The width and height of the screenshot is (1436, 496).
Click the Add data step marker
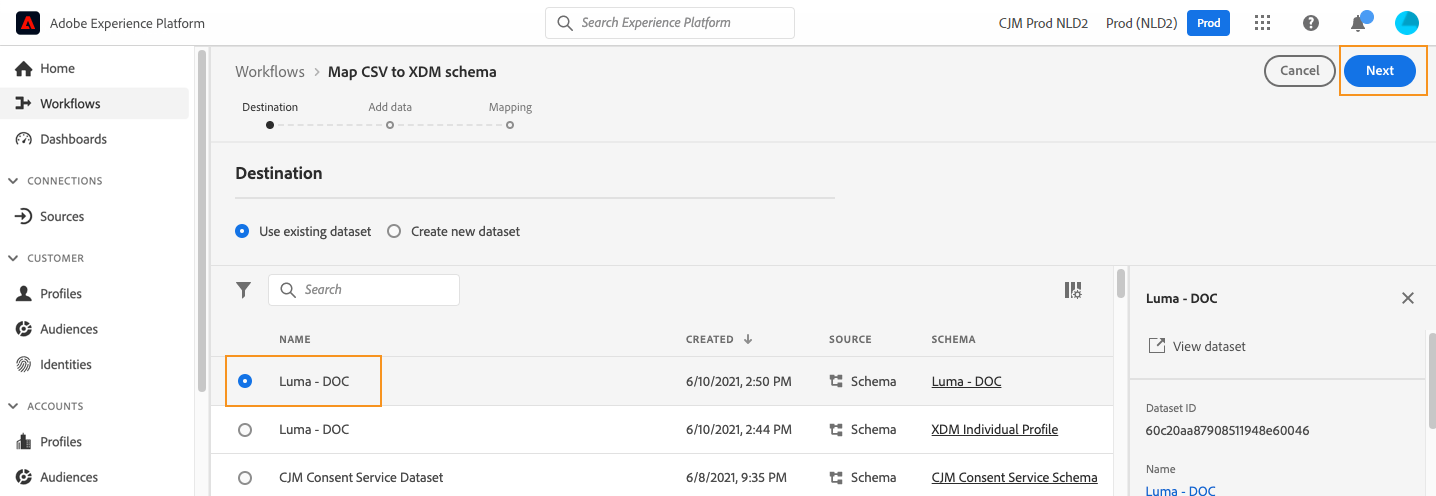coord(390,125)
